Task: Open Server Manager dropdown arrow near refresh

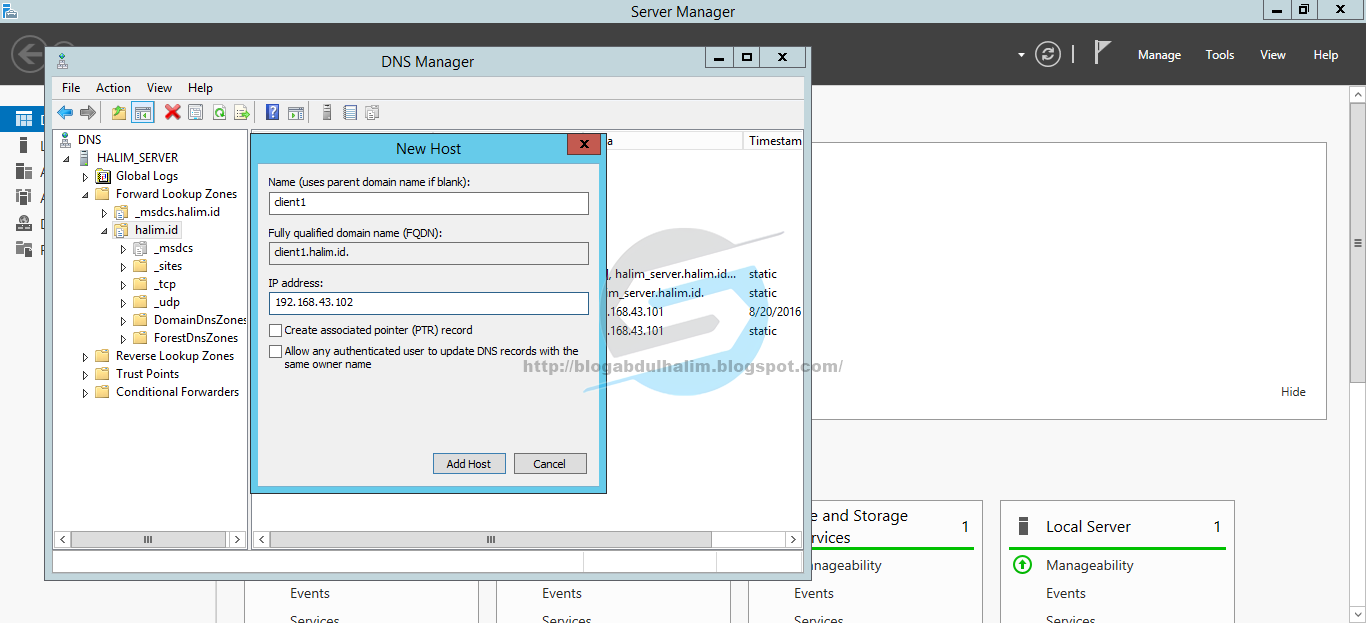Action: [x=1021, y=55]
